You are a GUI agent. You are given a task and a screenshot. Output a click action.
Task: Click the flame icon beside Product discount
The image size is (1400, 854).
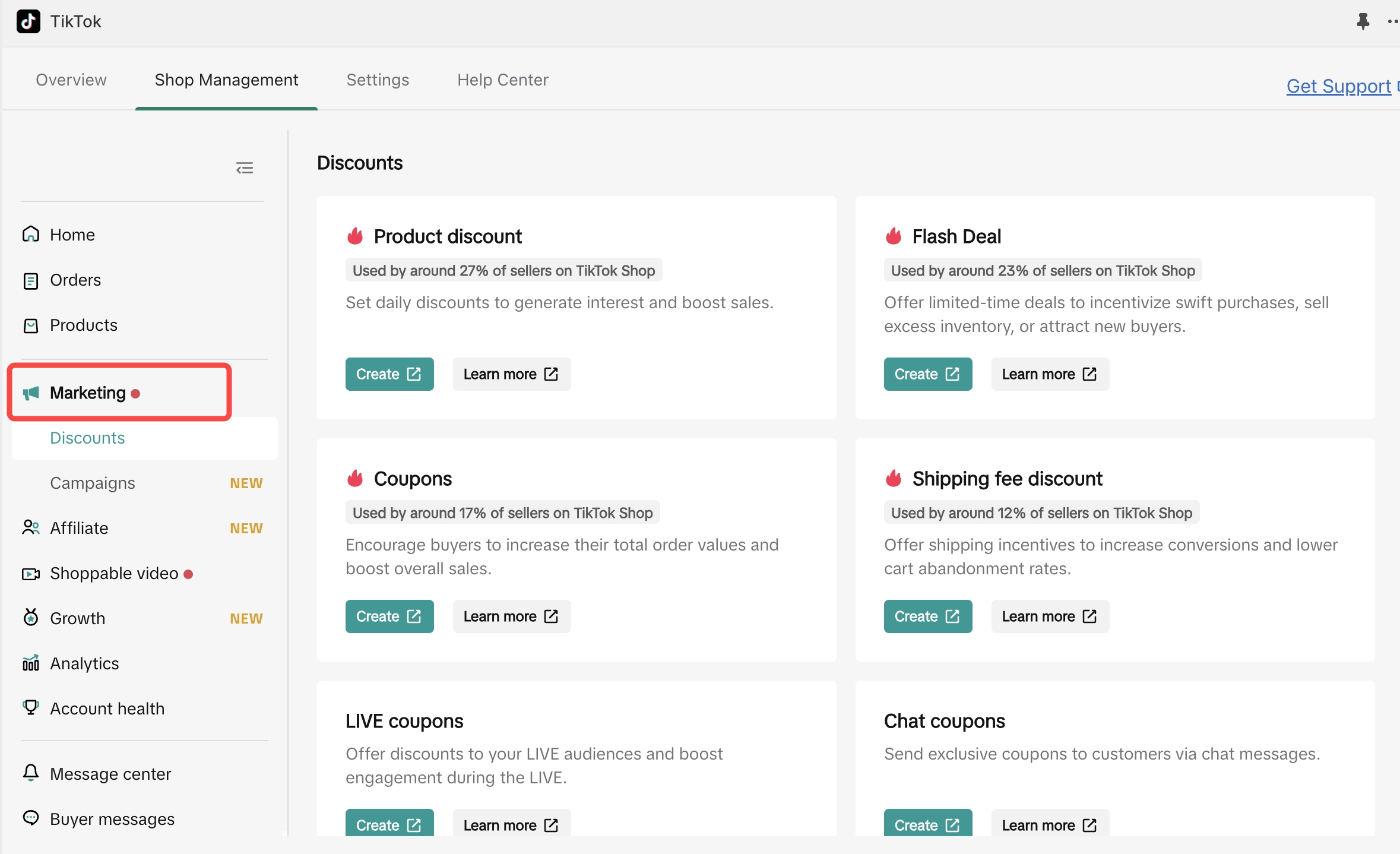[x=355, y=236]
